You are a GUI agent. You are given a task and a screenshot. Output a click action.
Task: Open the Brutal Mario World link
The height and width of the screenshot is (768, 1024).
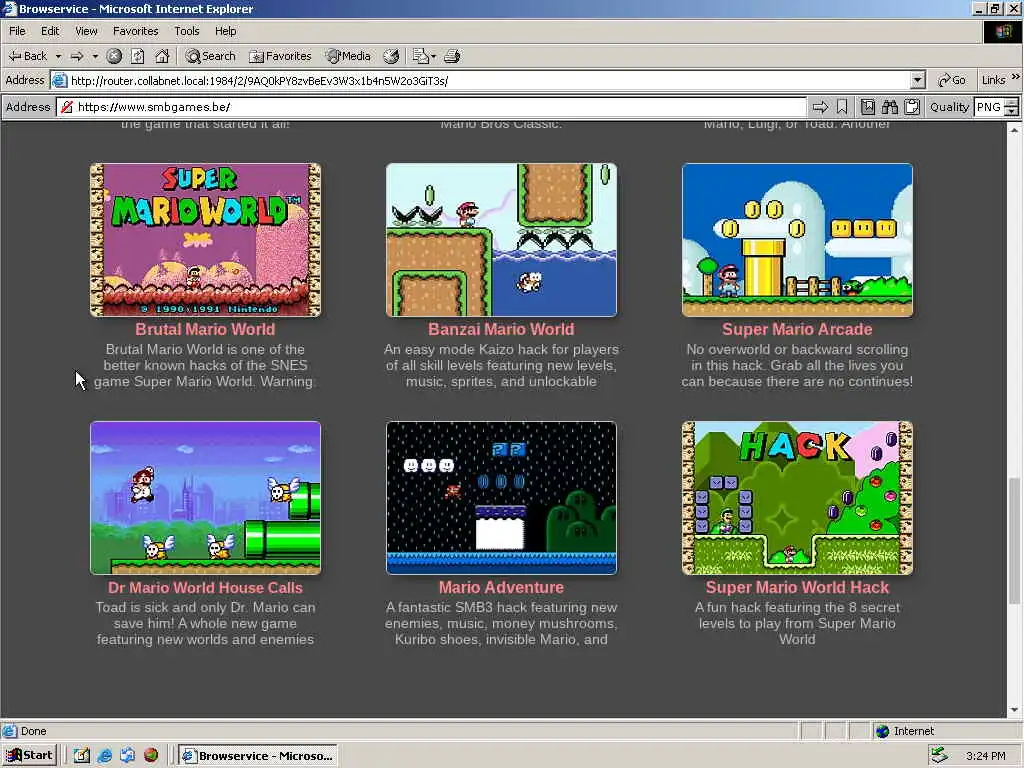coord(205,329)
